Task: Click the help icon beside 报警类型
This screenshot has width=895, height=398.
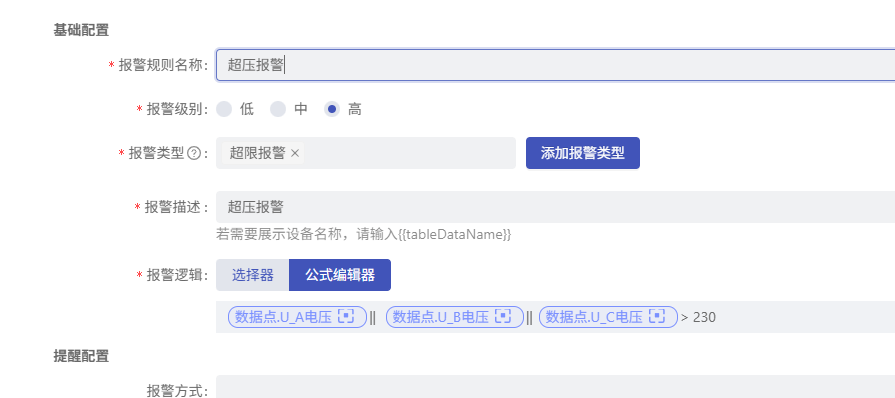Action: (194, 154)
